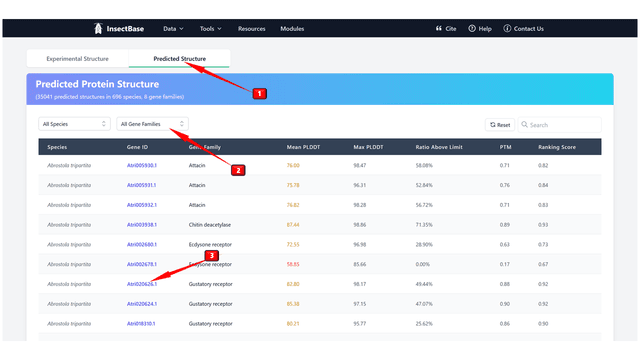Image resolution: width=640 pixels, height=360 pixels.
Task: Click the Contact Us info icon
Action: pos(507,29)
